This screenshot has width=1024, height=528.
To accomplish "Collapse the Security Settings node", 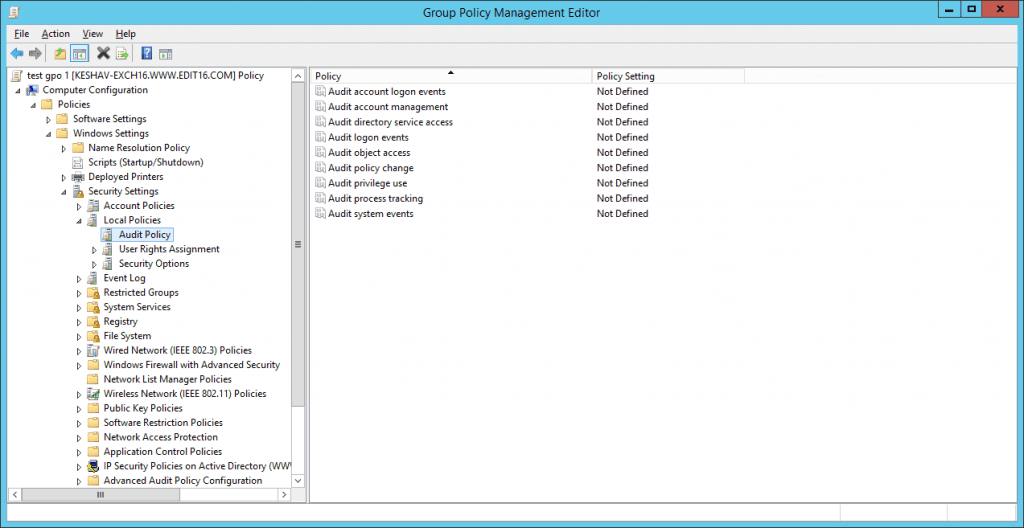I will tap(63, 192).
